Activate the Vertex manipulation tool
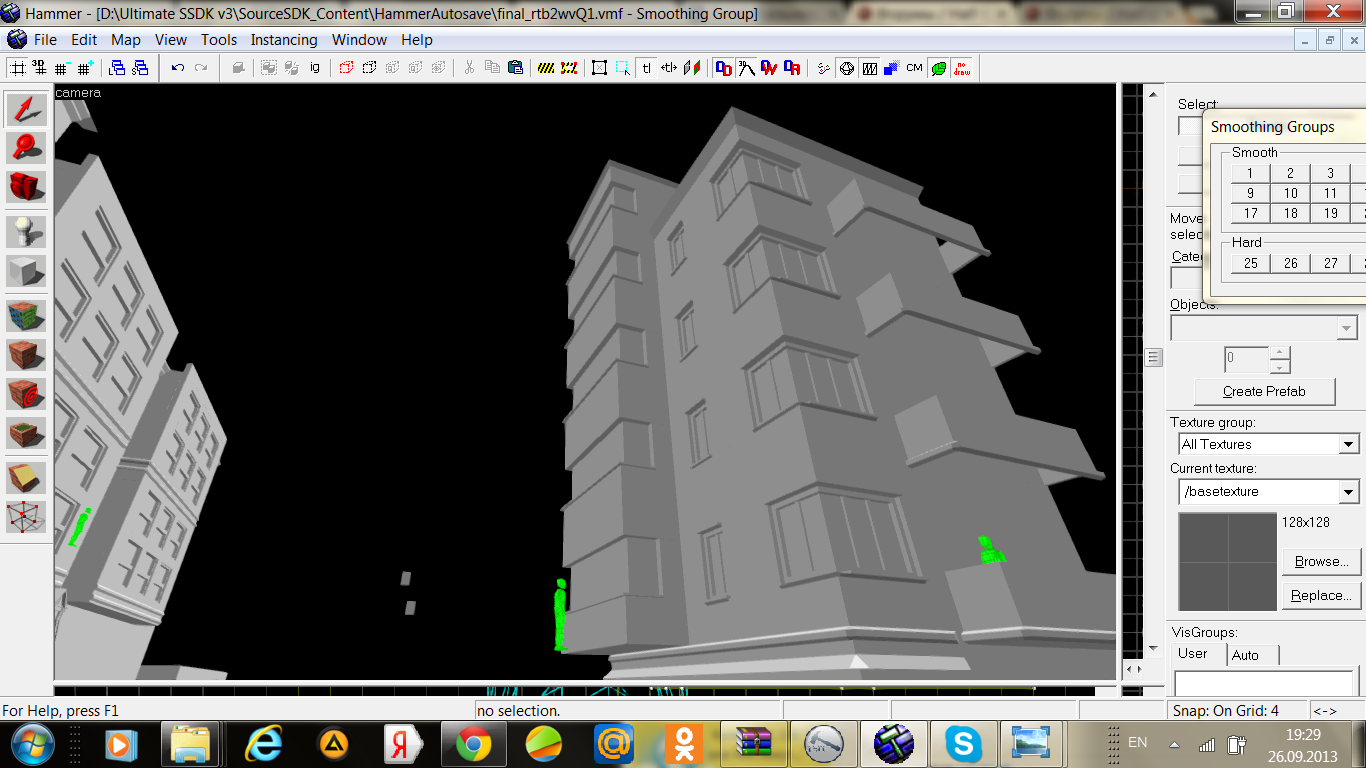 click(27, 517)
